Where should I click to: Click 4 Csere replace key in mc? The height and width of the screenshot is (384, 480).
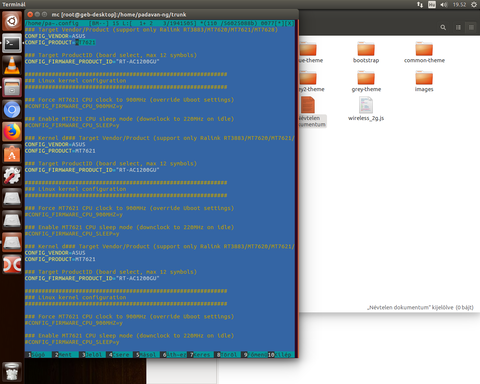pyautogui.click(x=119, y=355)
